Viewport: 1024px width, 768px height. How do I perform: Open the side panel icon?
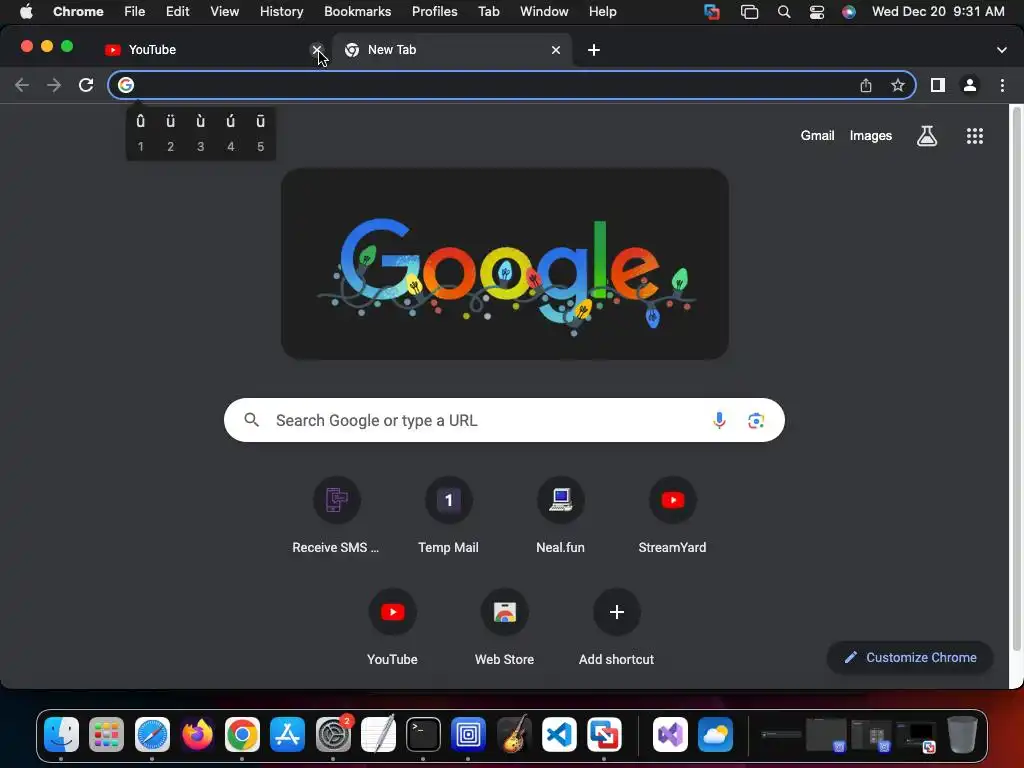coord(938,85)
